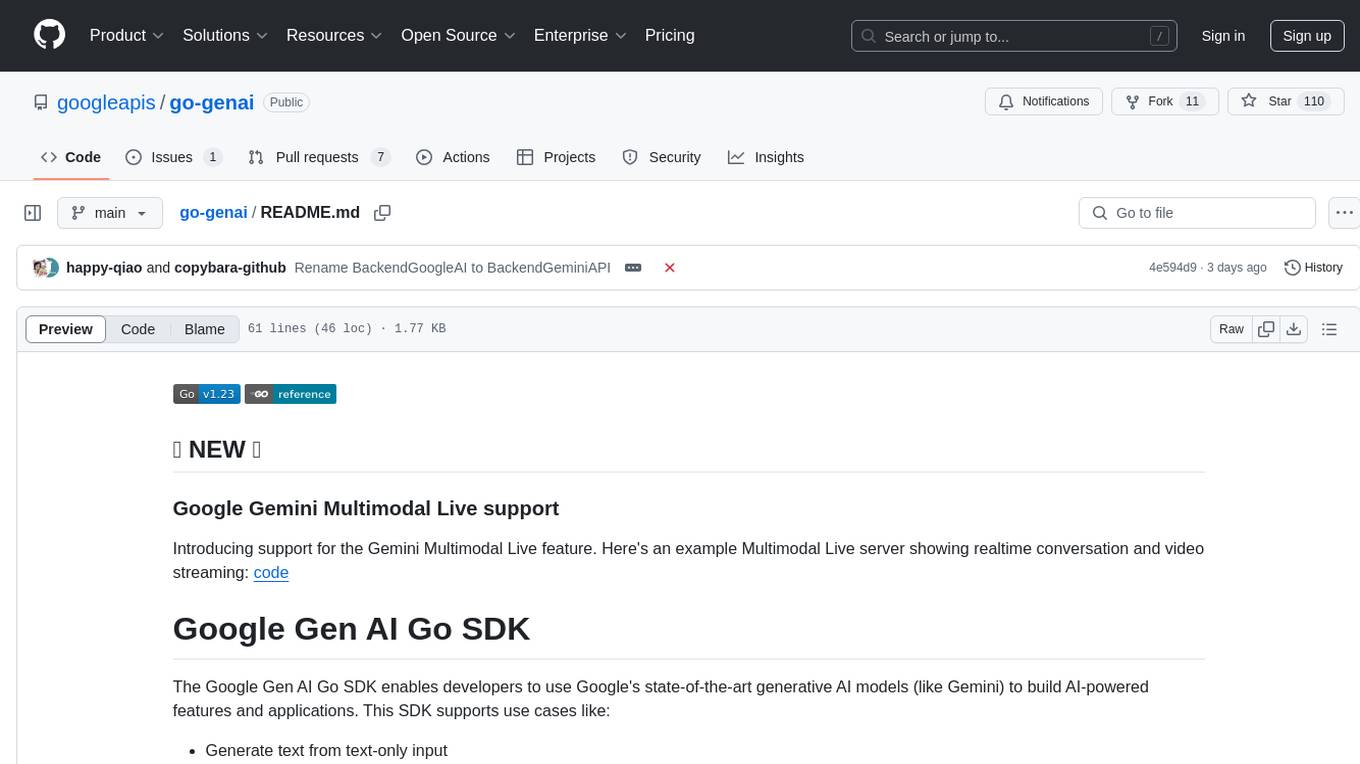Open the Pricing page
This screenshot has height=764, width=1360.
[670, 35]
